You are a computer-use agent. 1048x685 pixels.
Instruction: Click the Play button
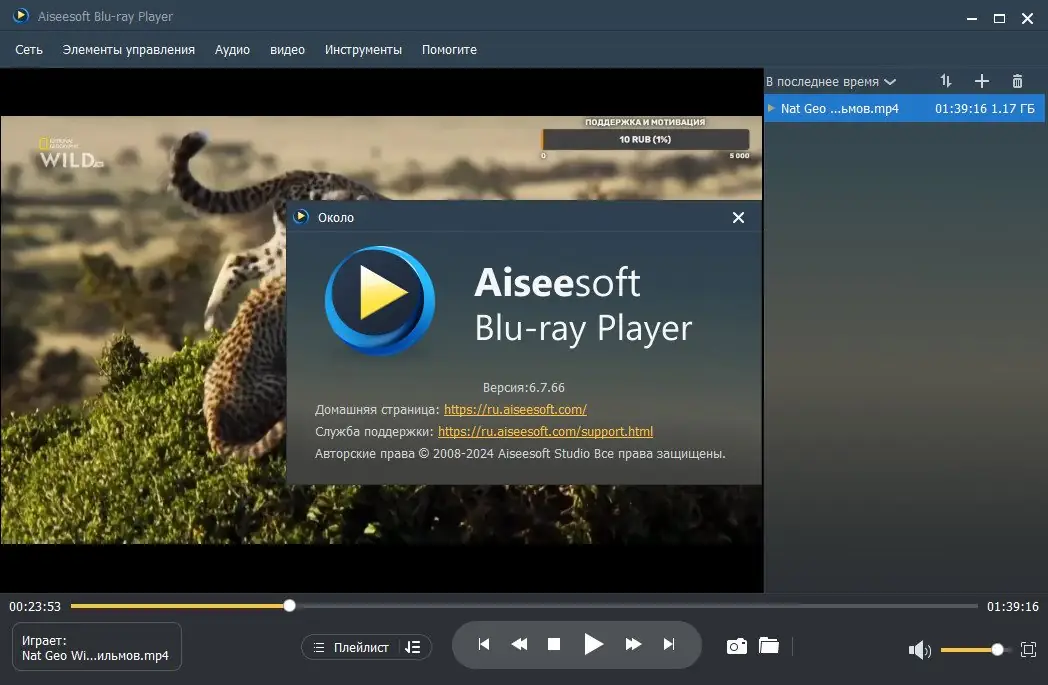point(593,644)
